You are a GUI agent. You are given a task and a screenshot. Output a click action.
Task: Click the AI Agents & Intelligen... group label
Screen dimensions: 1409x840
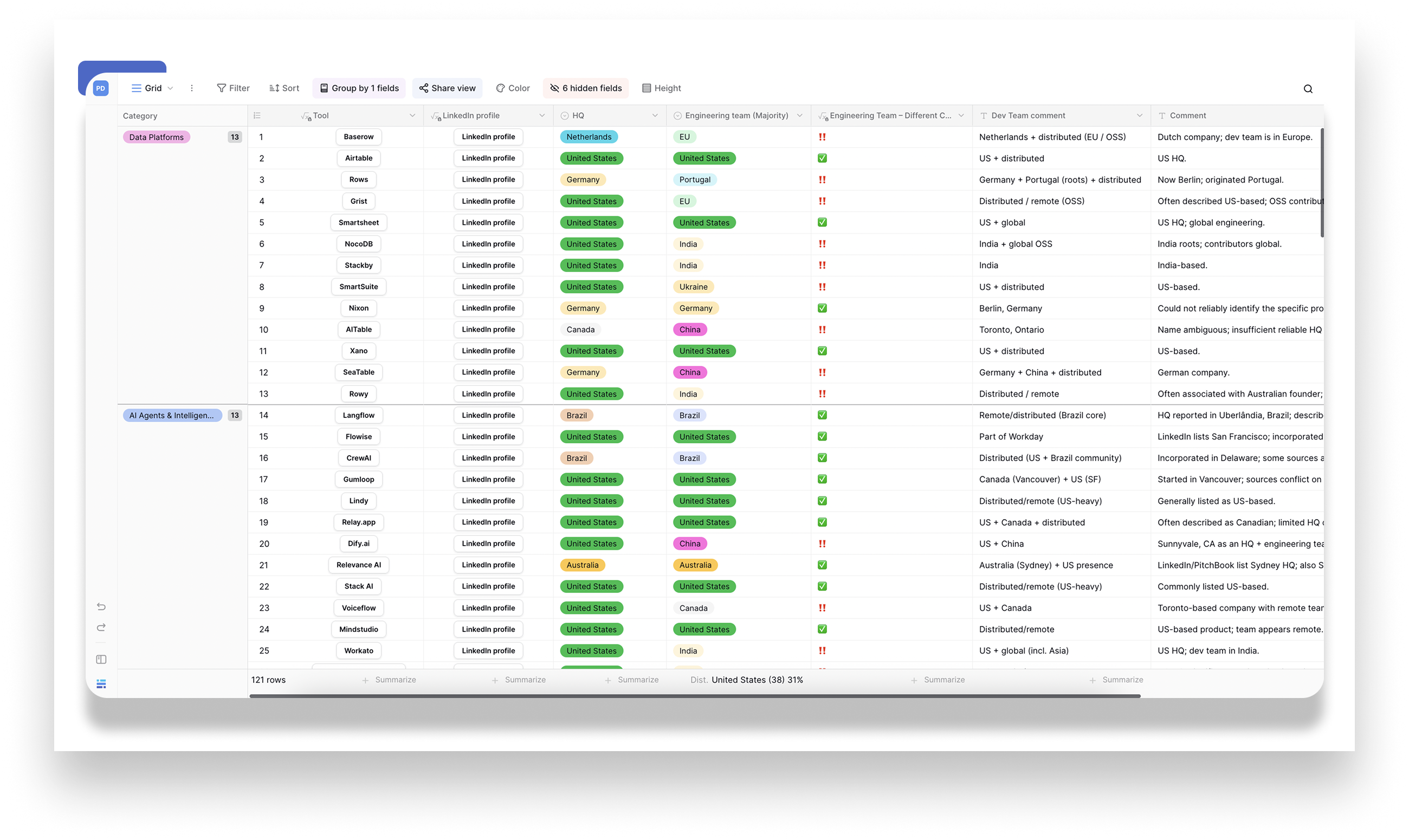click(x=172, y=415)
